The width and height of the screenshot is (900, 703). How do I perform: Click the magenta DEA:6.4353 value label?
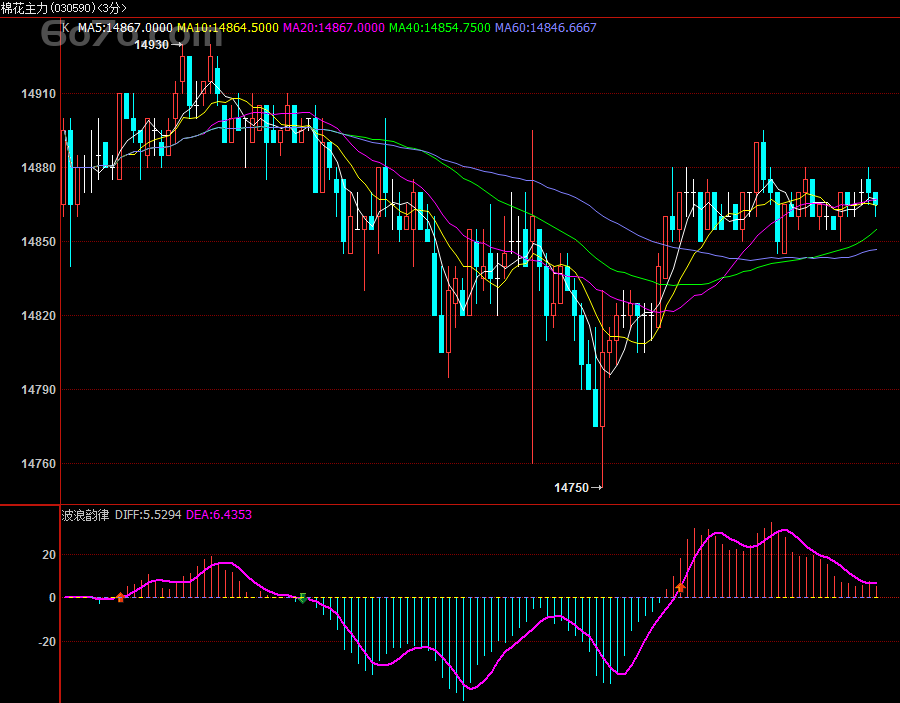219,515
